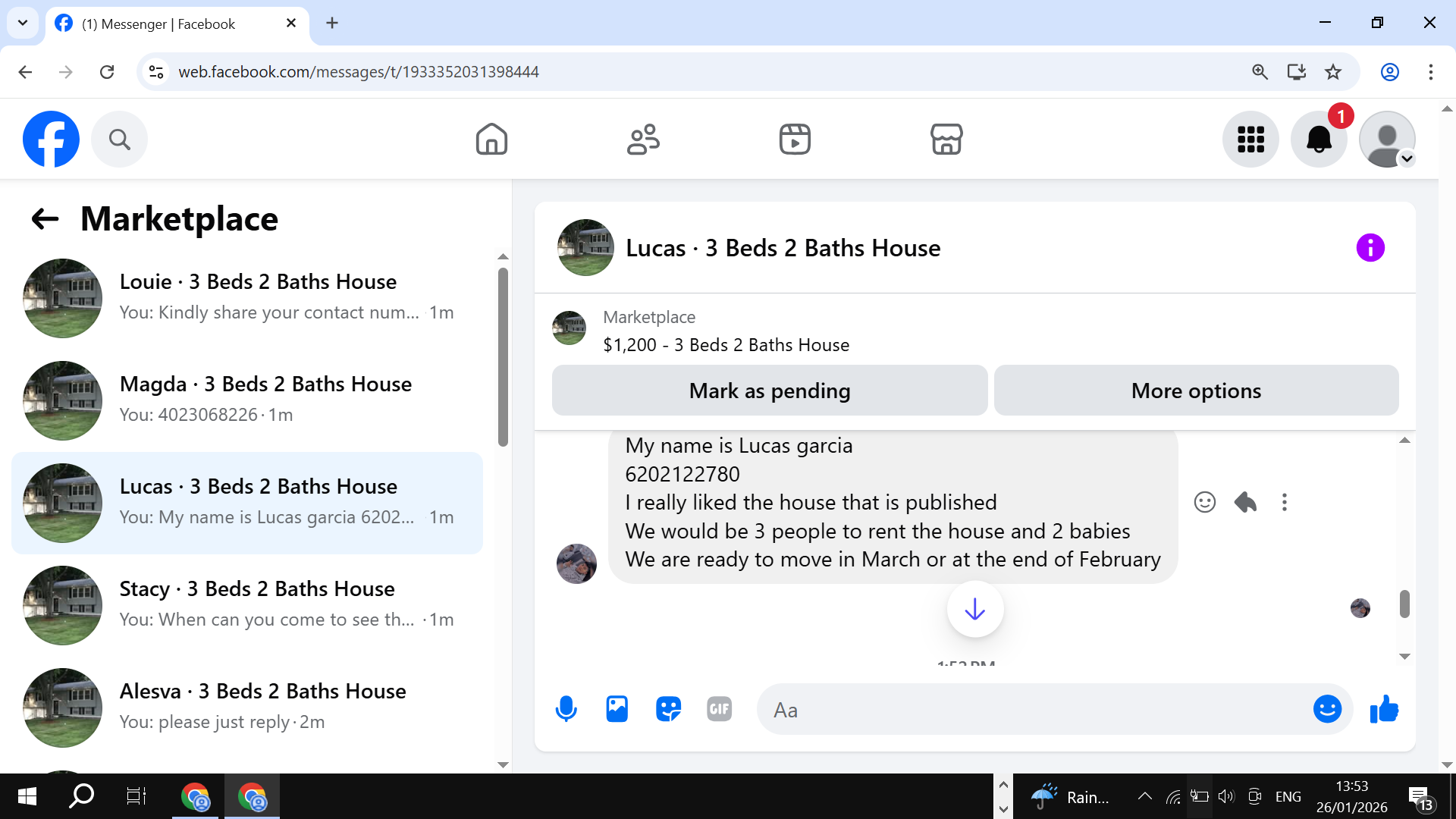Click the voice clip microphone icon
This screenshot has height=819, width=1456.
(x=566, y=710)
